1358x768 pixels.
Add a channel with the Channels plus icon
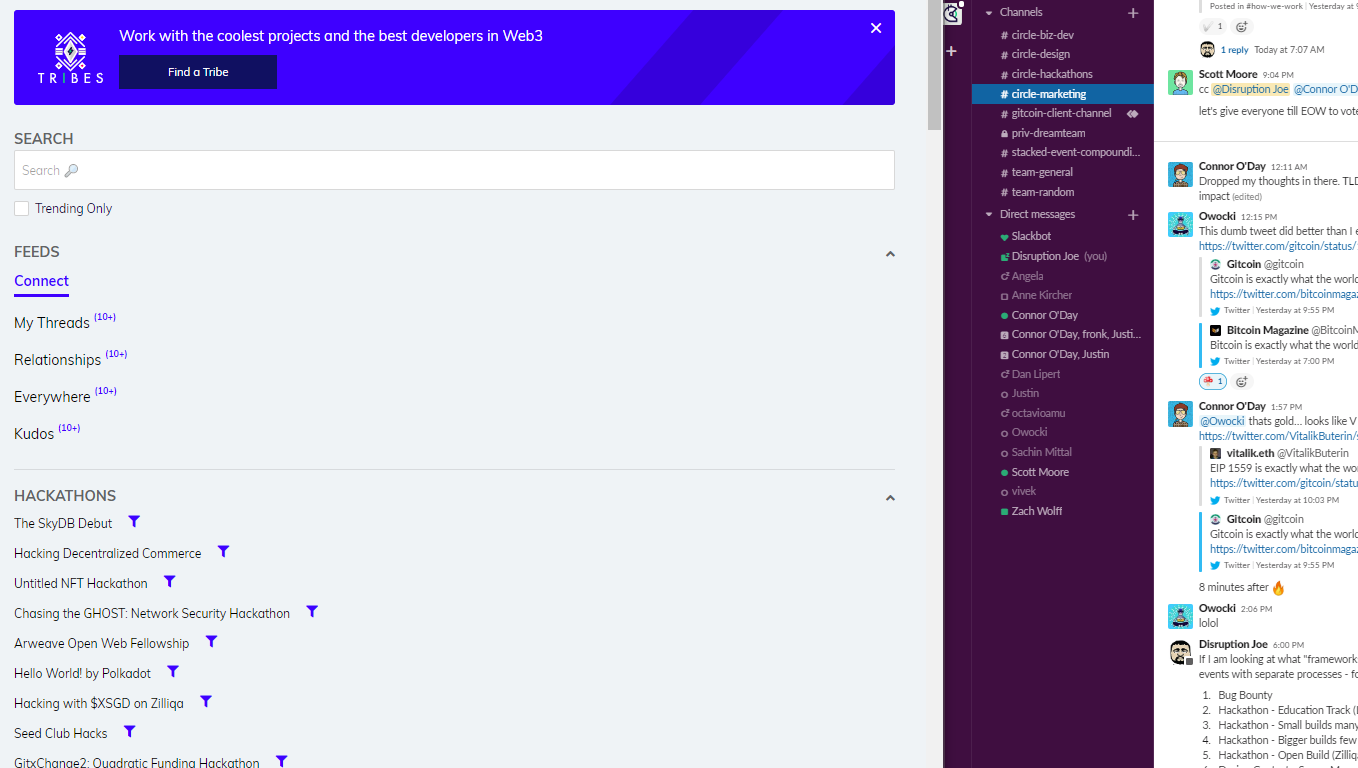click(x=1133, y=13)
